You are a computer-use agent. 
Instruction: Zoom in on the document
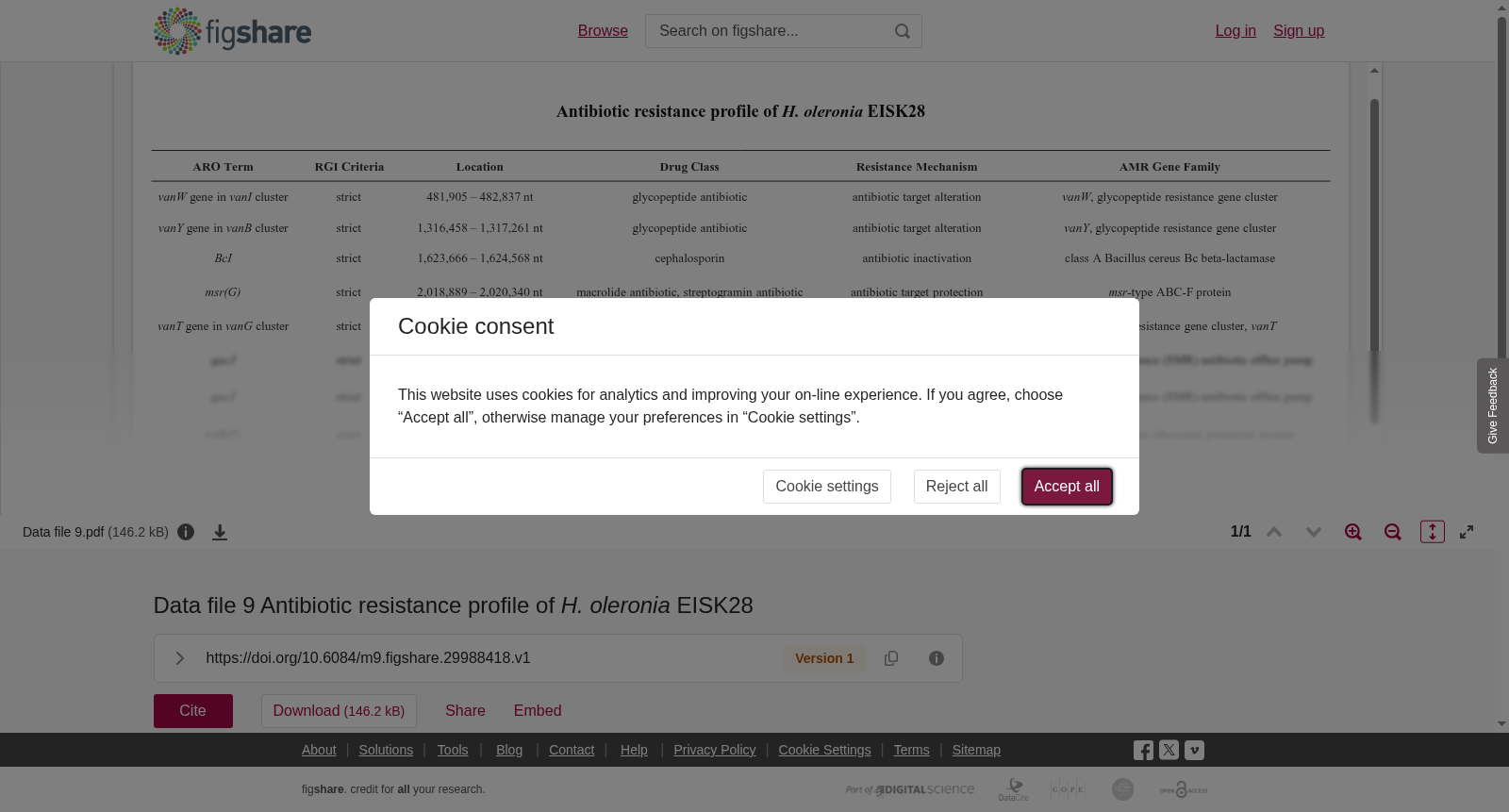(x=1353, y=532)
